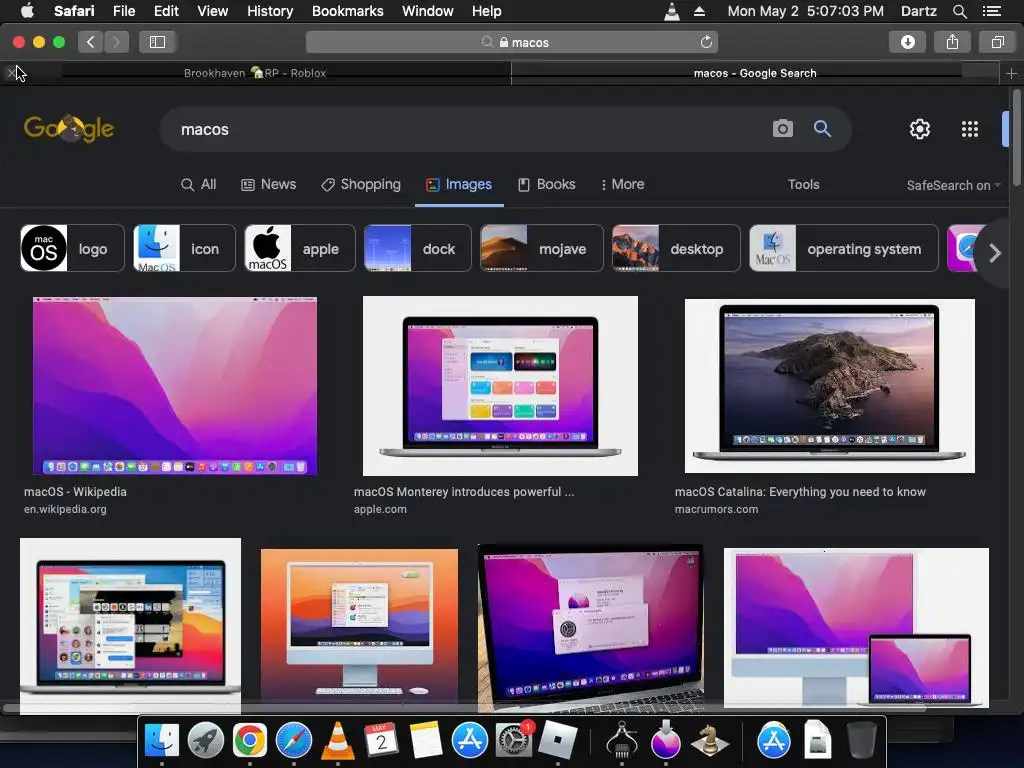Close the Brookhaven tab with X

point(11,73)
